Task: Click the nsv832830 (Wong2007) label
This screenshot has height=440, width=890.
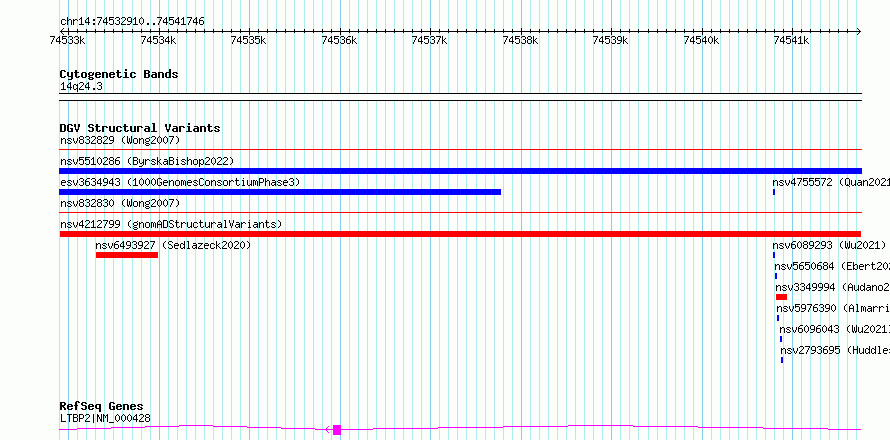Action: [120, 203]
